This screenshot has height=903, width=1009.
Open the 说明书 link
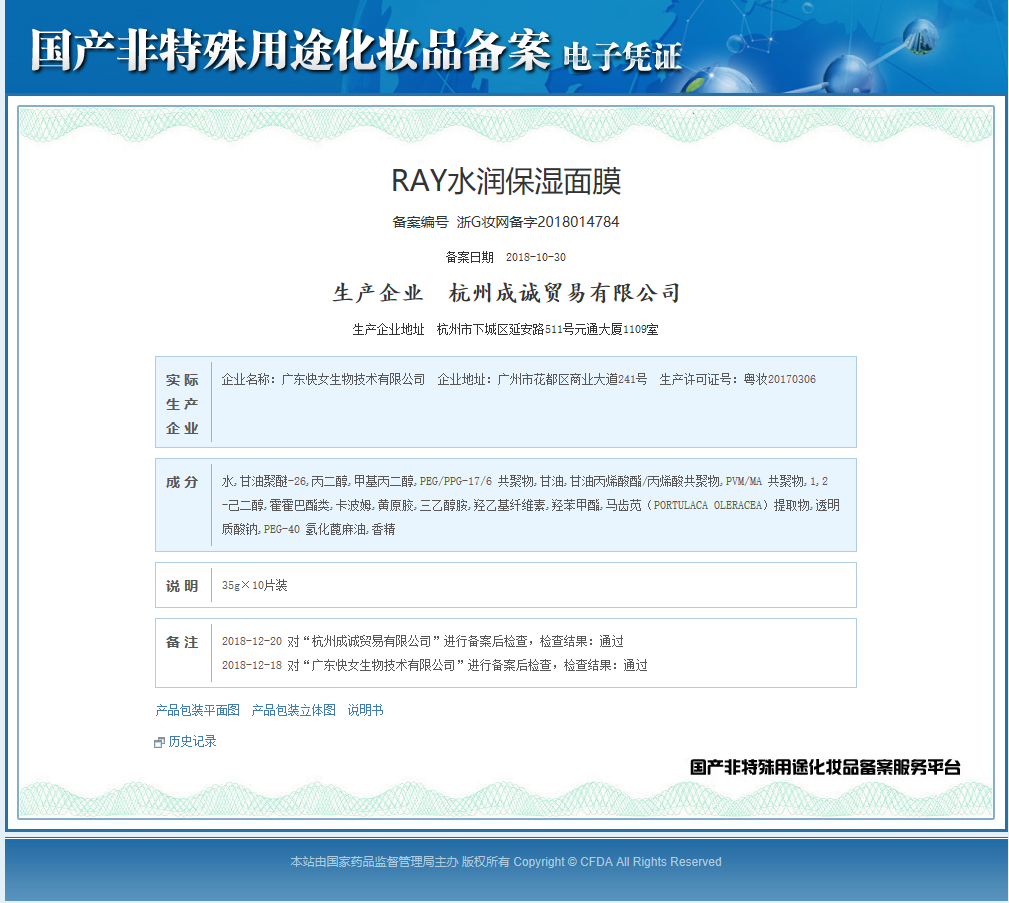(x=366, y=710)
